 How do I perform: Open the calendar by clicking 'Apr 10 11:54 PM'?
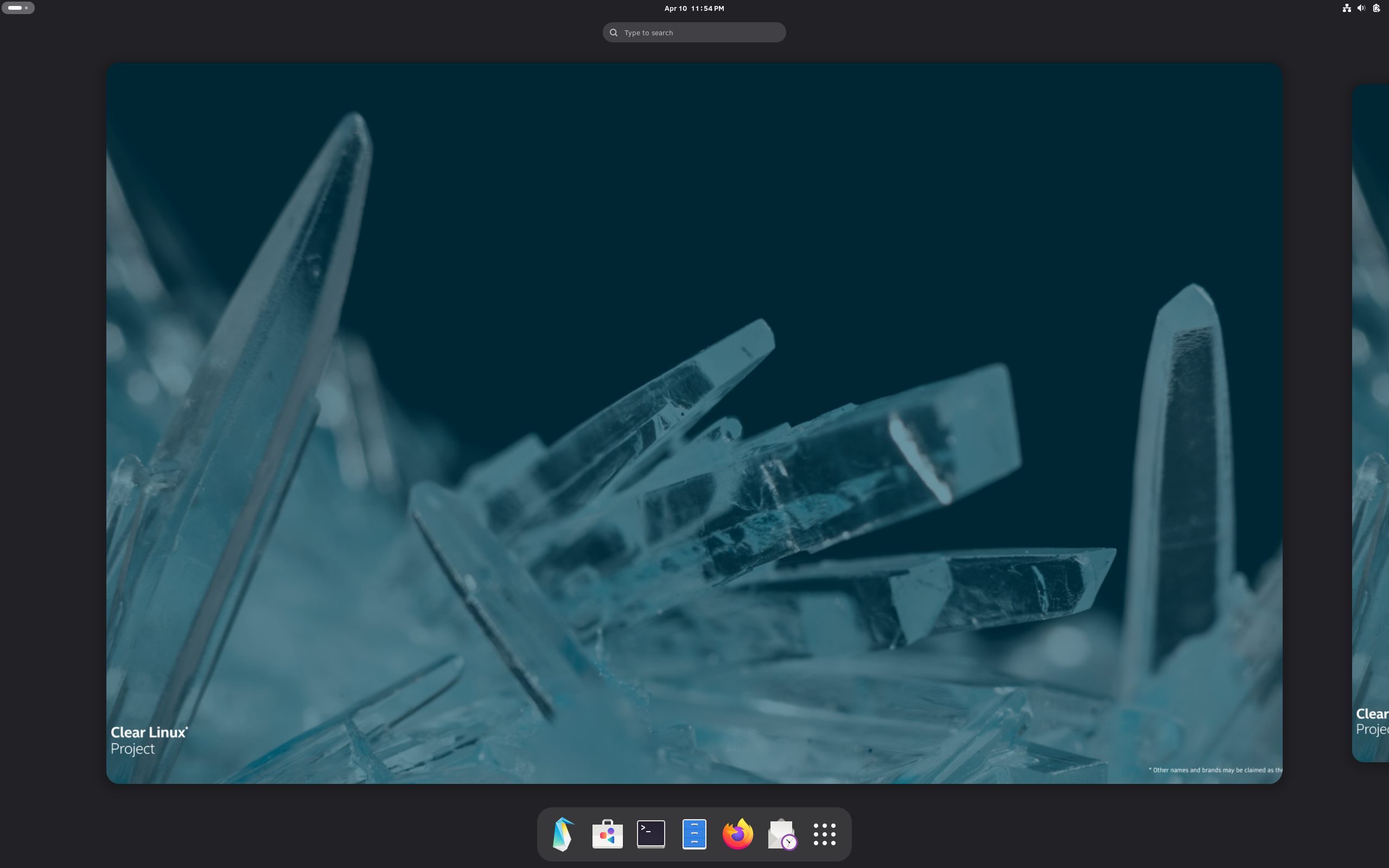point(693,8)
